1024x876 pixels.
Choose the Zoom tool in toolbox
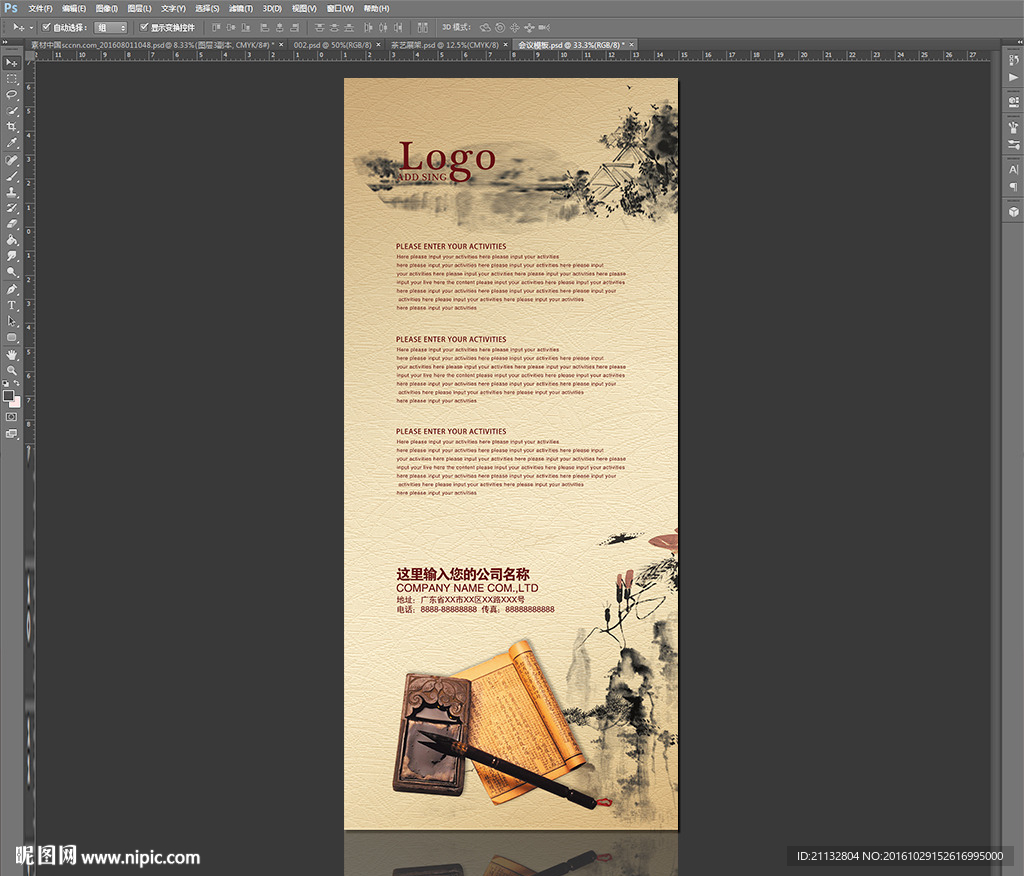(12, 370)
